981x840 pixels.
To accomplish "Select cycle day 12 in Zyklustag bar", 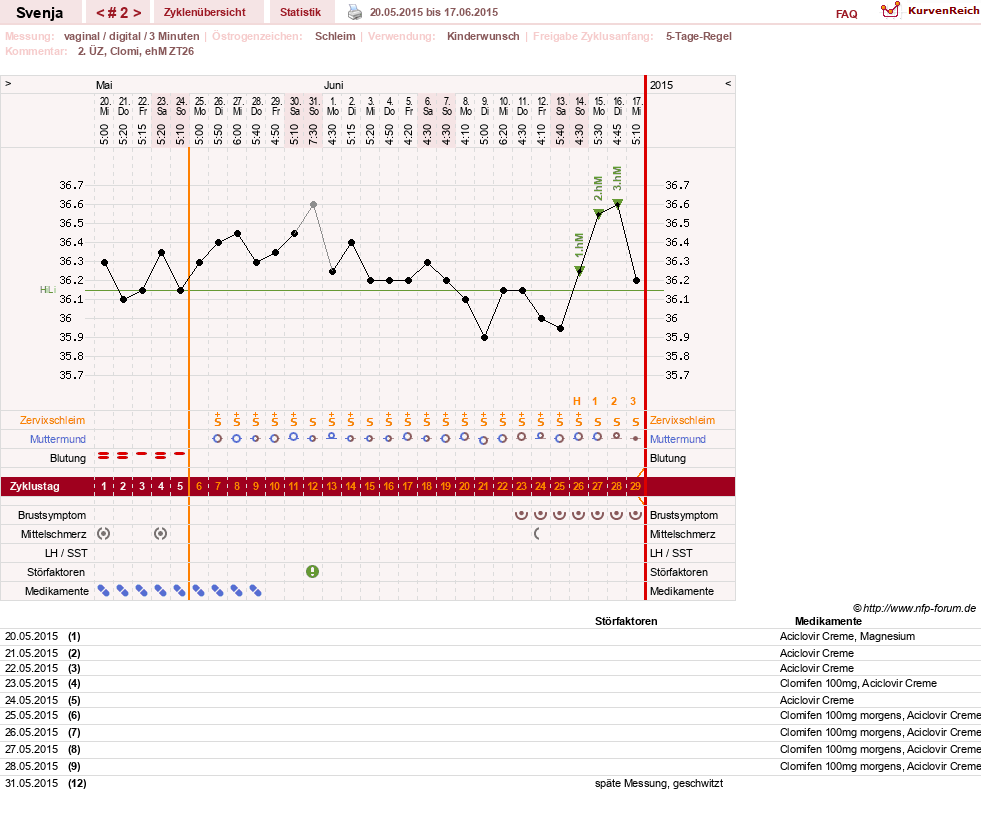I will click(x=312, y=486).
